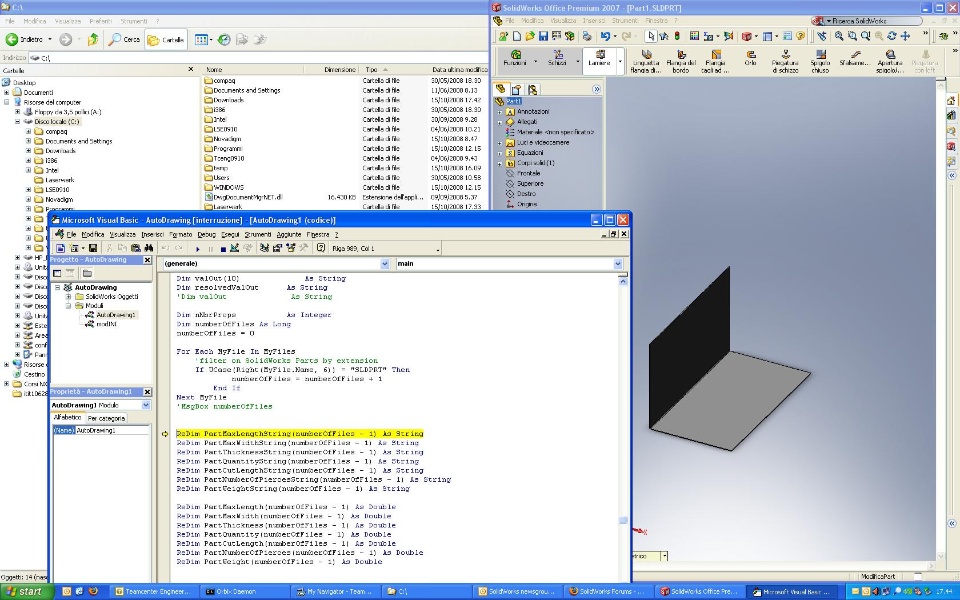Collapse the AutoDrawing project tree node
960x600 pixels.
58,287
